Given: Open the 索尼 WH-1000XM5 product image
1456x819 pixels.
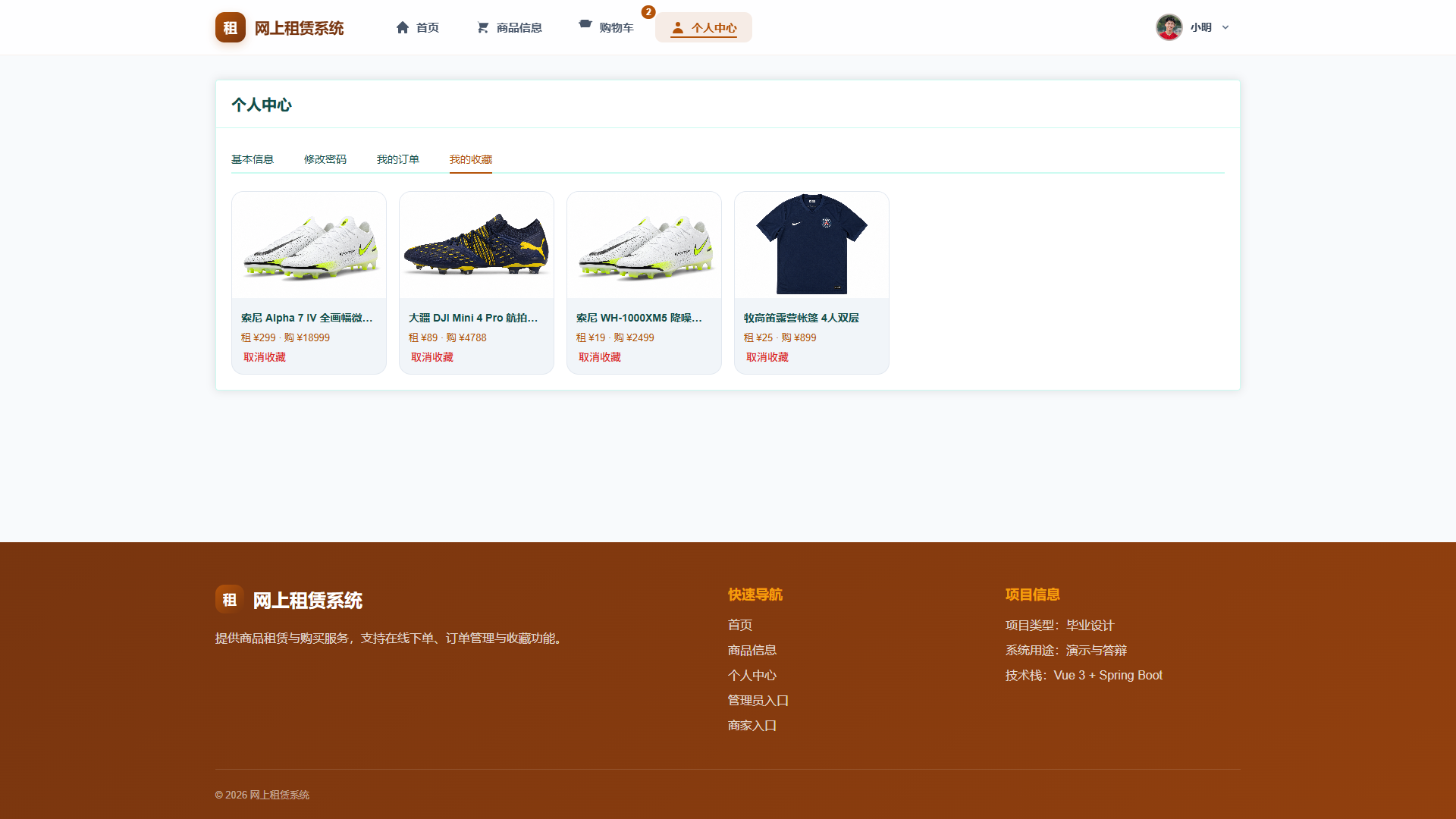Looking at the screenshot, I should point(645,245).
